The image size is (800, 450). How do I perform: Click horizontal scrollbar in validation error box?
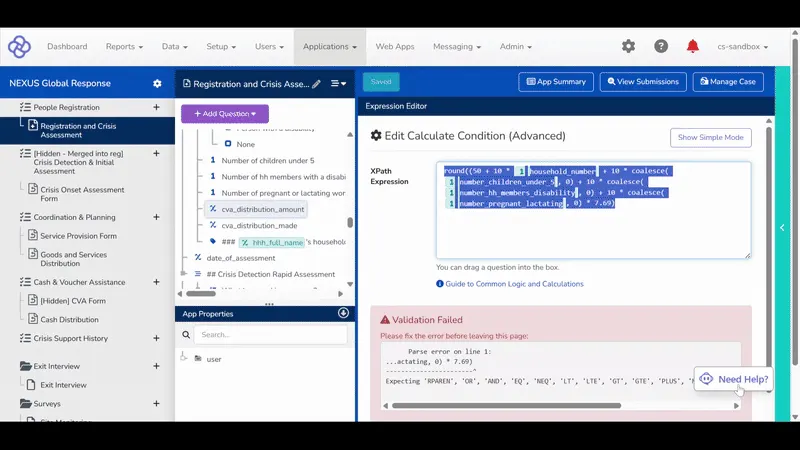[x=506, y=406]
